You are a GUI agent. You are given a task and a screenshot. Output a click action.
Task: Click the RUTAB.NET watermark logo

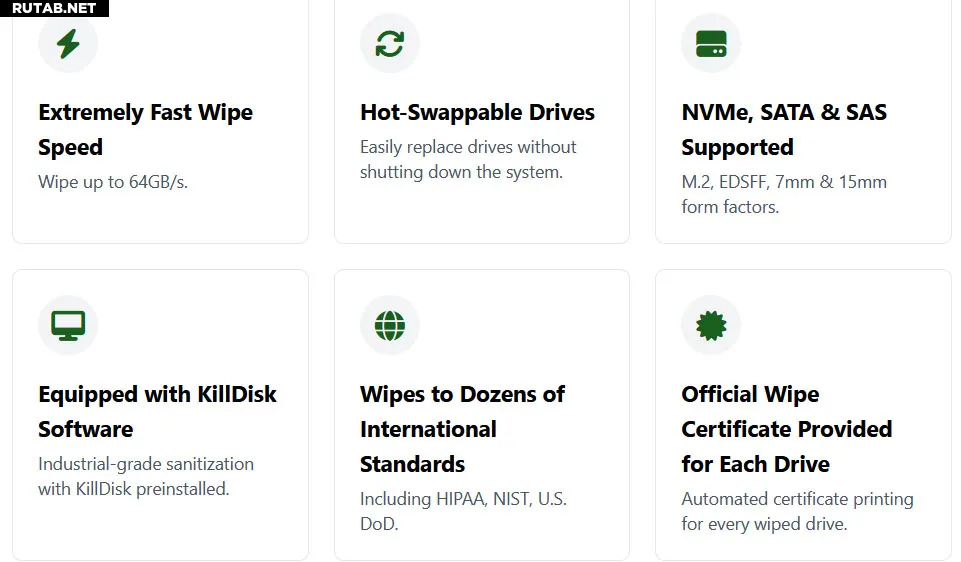pyautogui.click(x=54, y=8)
